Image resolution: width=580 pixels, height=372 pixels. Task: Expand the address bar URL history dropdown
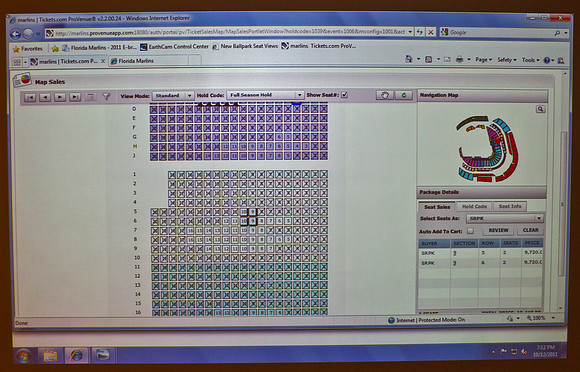pos(410,32)
